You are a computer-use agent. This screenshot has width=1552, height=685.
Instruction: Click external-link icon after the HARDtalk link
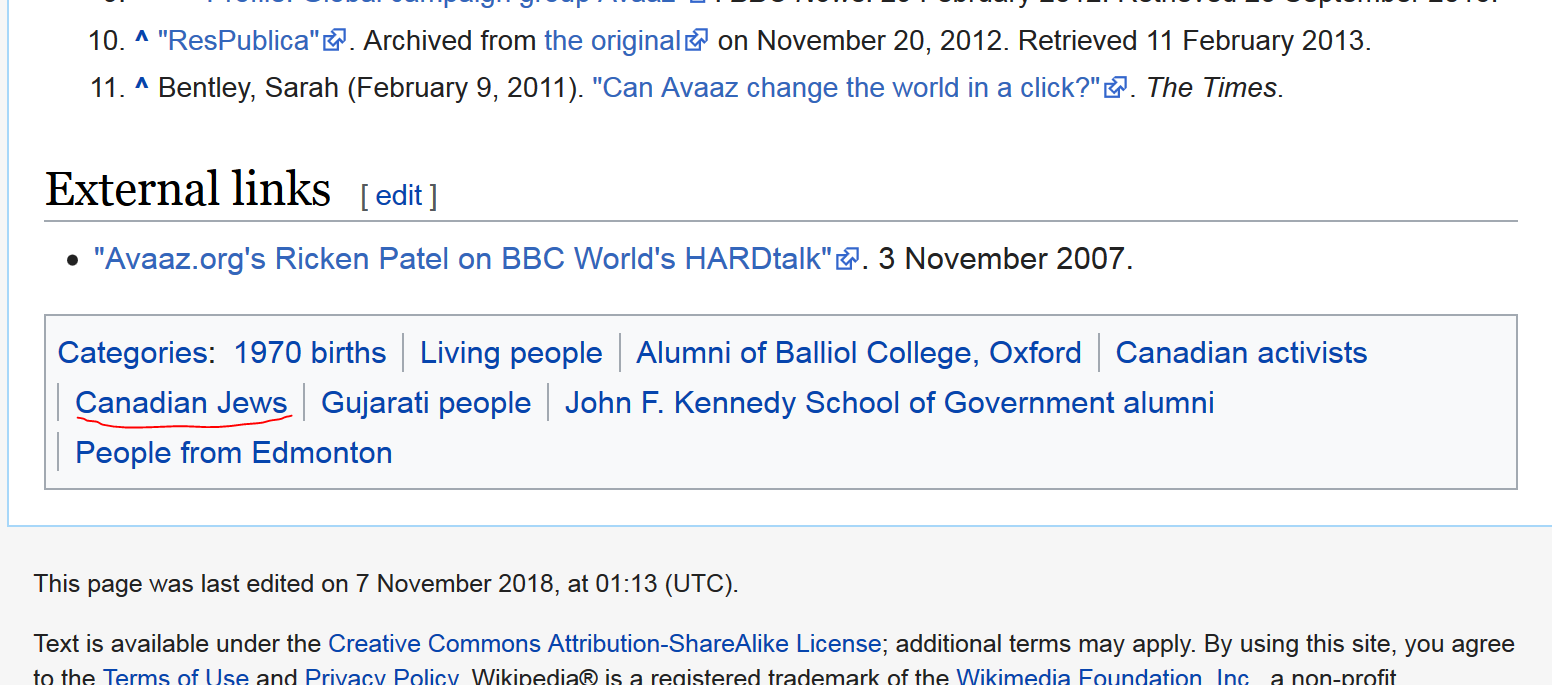coord(848,259)
